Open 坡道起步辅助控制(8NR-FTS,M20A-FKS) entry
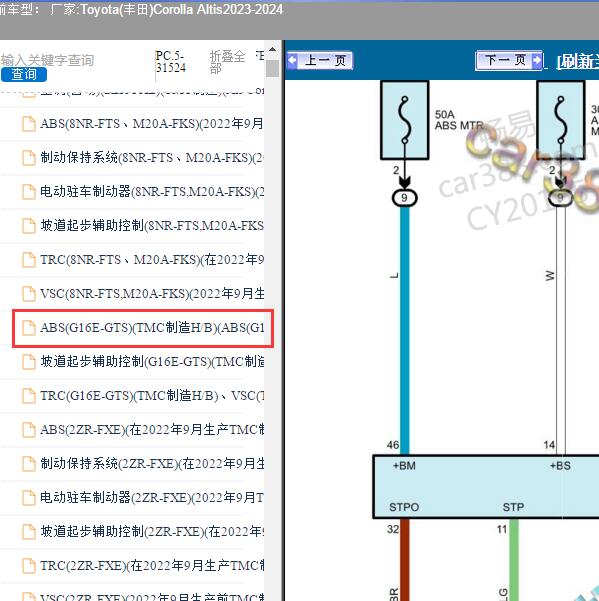The height and width of the screenshot is (601, 599). tap(152, 225)
